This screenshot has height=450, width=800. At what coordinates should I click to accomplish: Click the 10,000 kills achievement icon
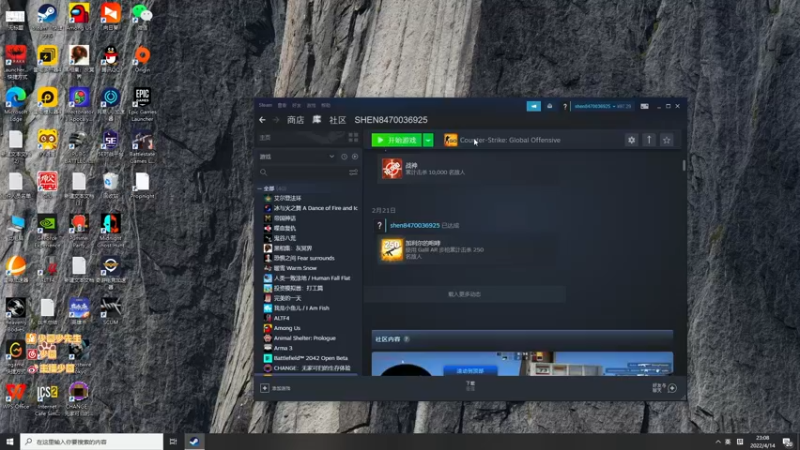392,169
